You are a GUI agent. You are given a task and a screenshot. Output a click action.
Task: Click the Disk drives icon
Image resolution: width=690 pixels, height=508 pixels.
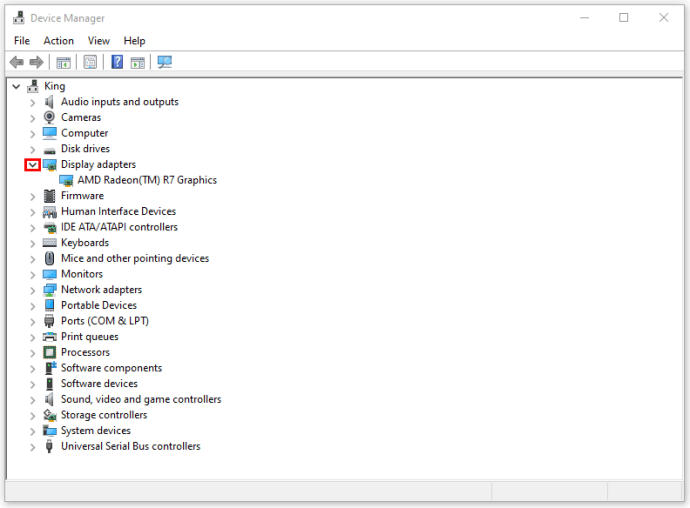click(x=49, y=151)
